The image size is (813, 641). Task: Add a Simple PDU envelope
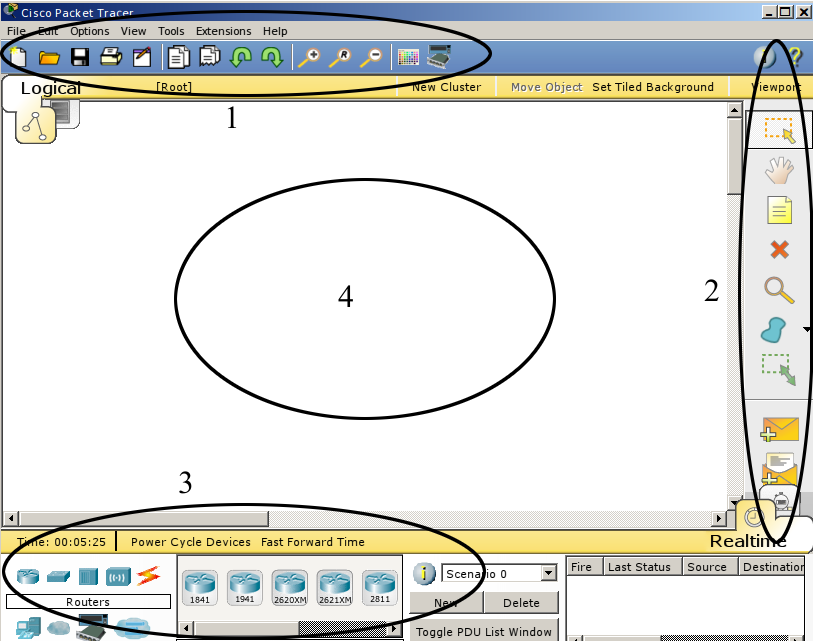coord(780,429)
